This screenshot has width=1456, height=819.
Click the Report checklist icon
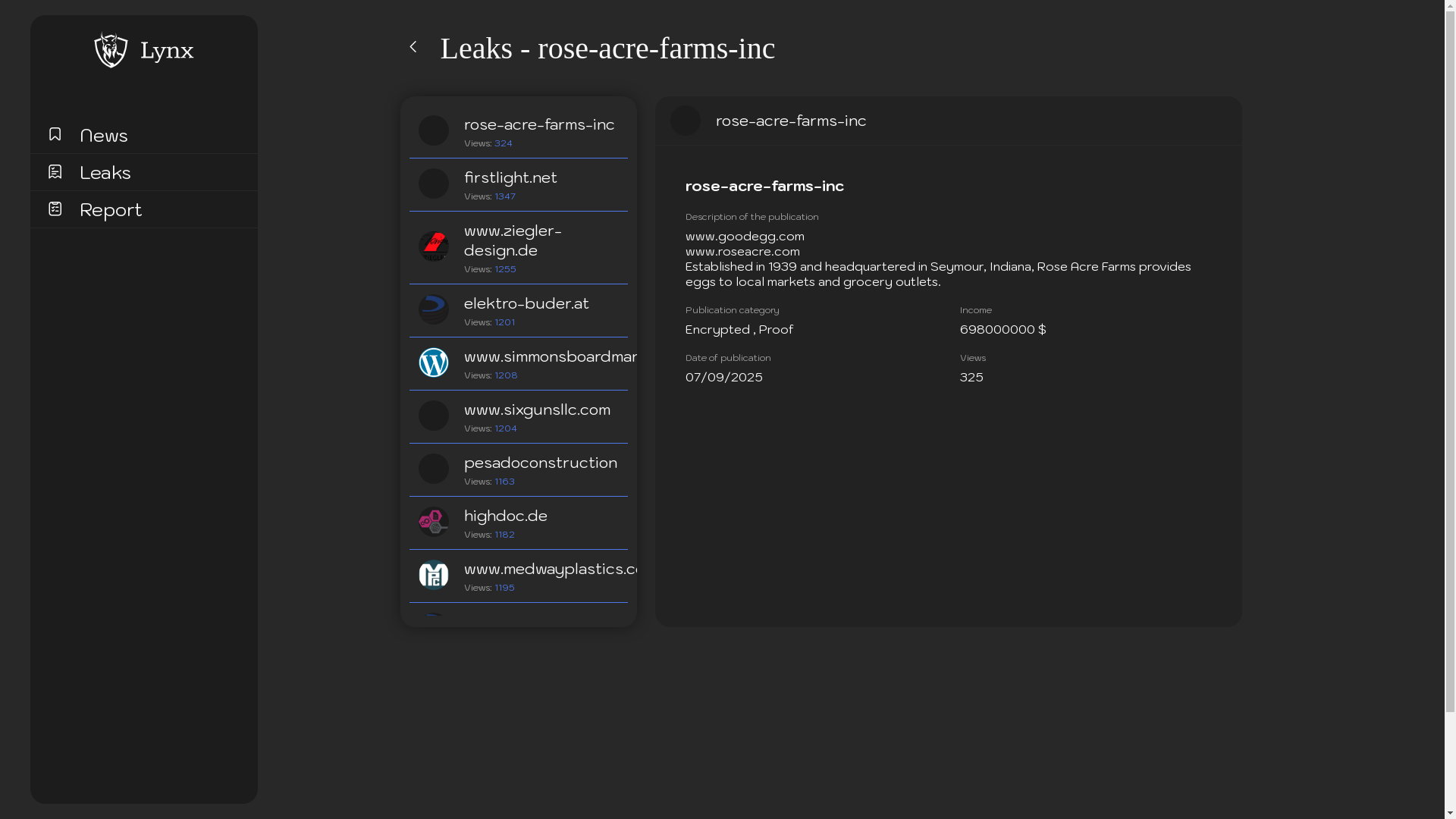pyautogui.click(x=55, y=209)
